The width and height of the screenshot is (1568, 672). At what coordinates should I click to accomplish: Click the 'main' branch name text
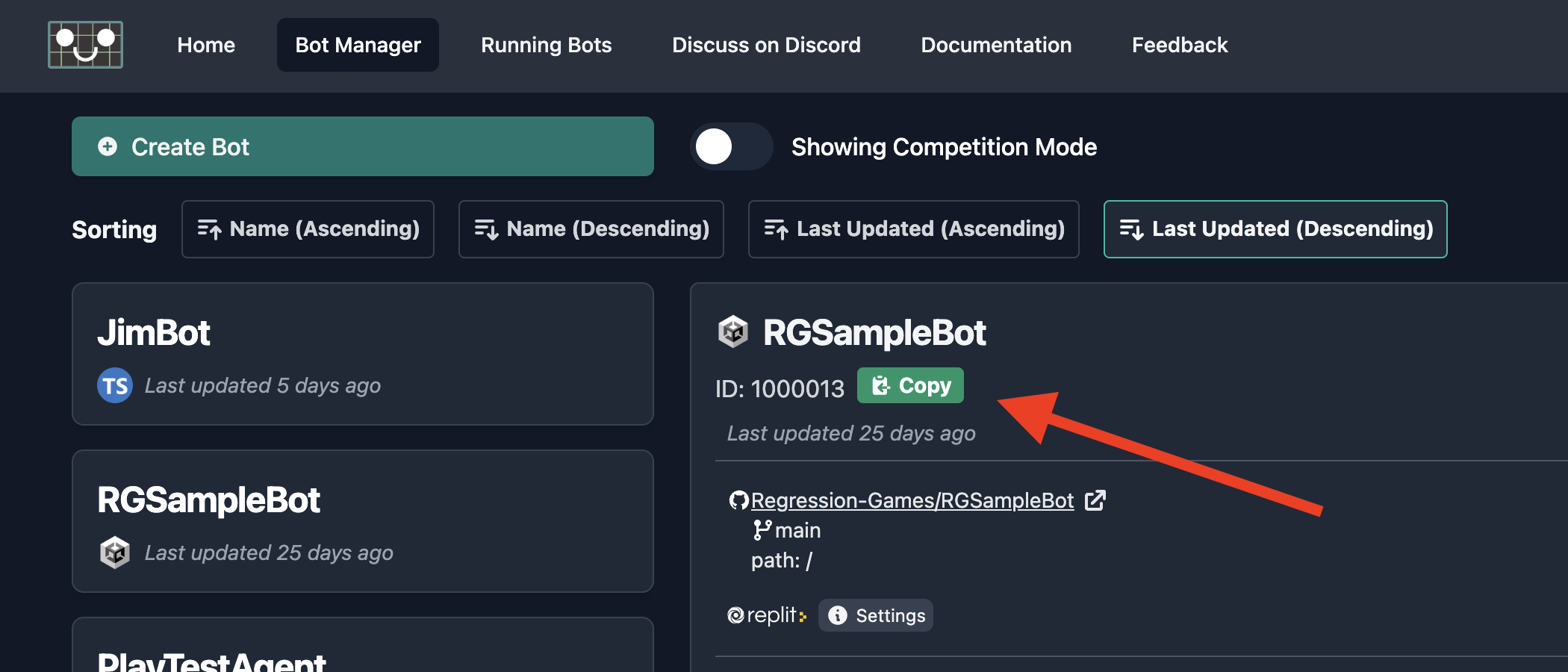click(x=798, y=530)
